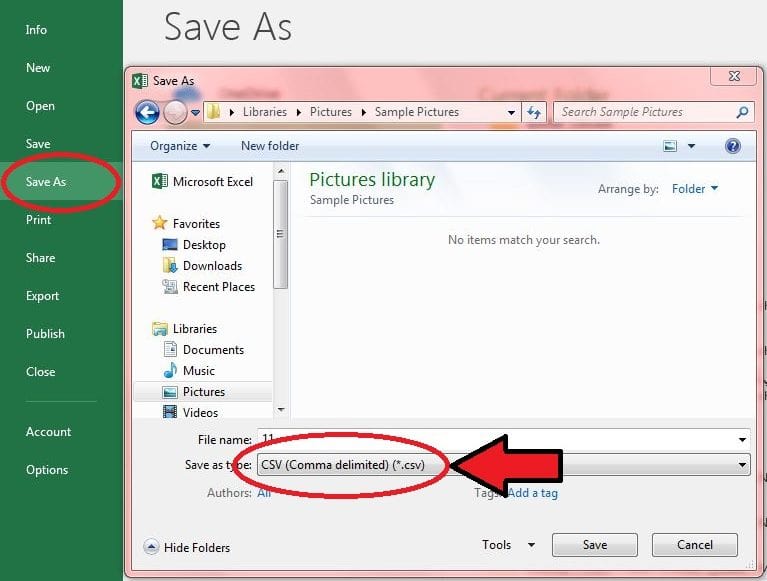
Task: Choose Print from the green sidebar
Action: tap(39, 220)
